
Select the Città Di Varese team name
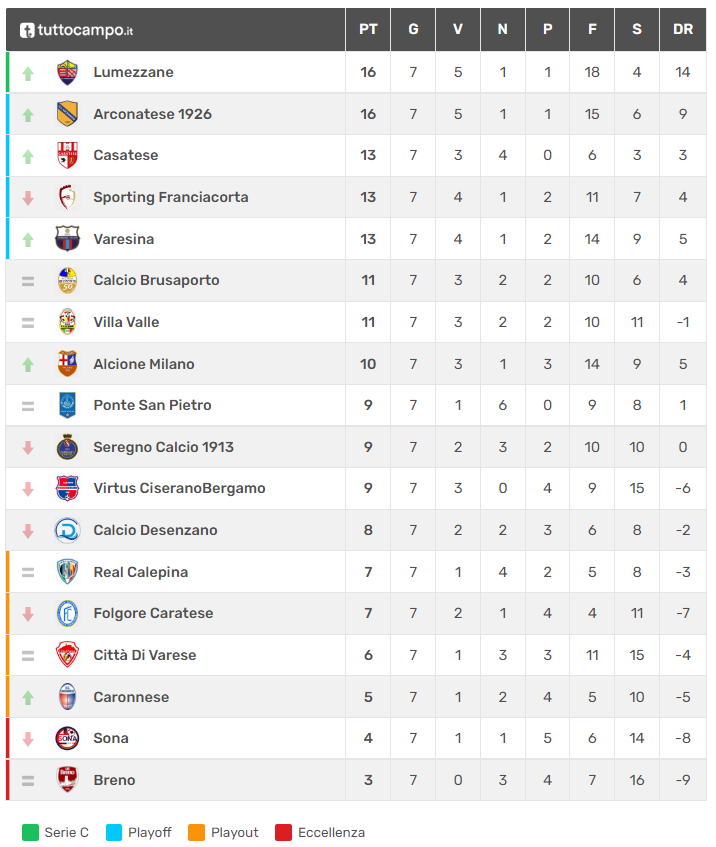[x=145, y=655]
